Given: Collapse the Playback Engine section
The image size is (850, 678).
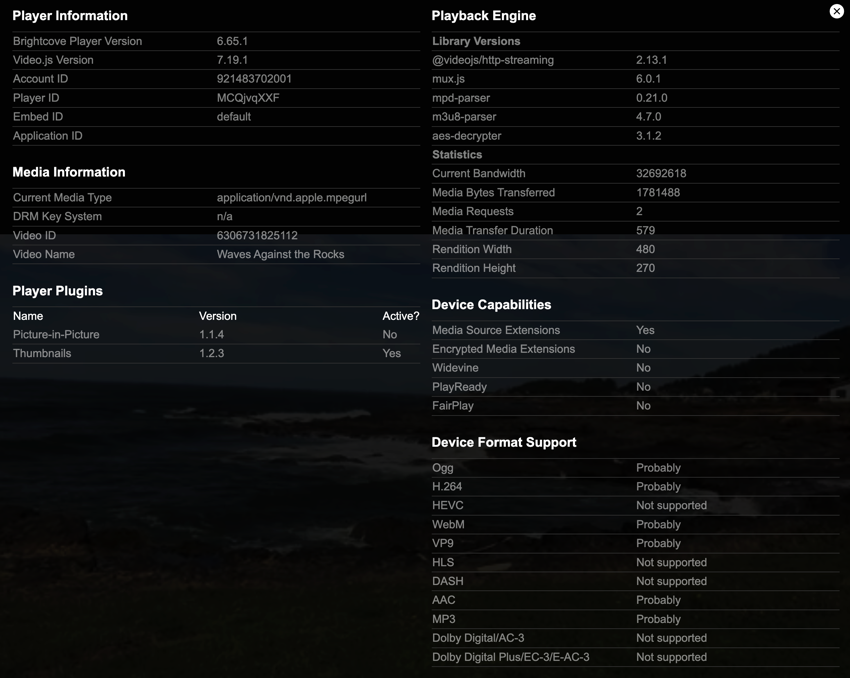Looking at the screenshot, I should (483, 16).
